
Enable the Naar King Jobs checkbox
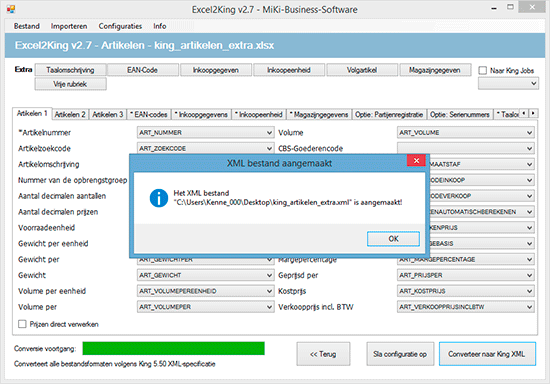pos(483,70)
